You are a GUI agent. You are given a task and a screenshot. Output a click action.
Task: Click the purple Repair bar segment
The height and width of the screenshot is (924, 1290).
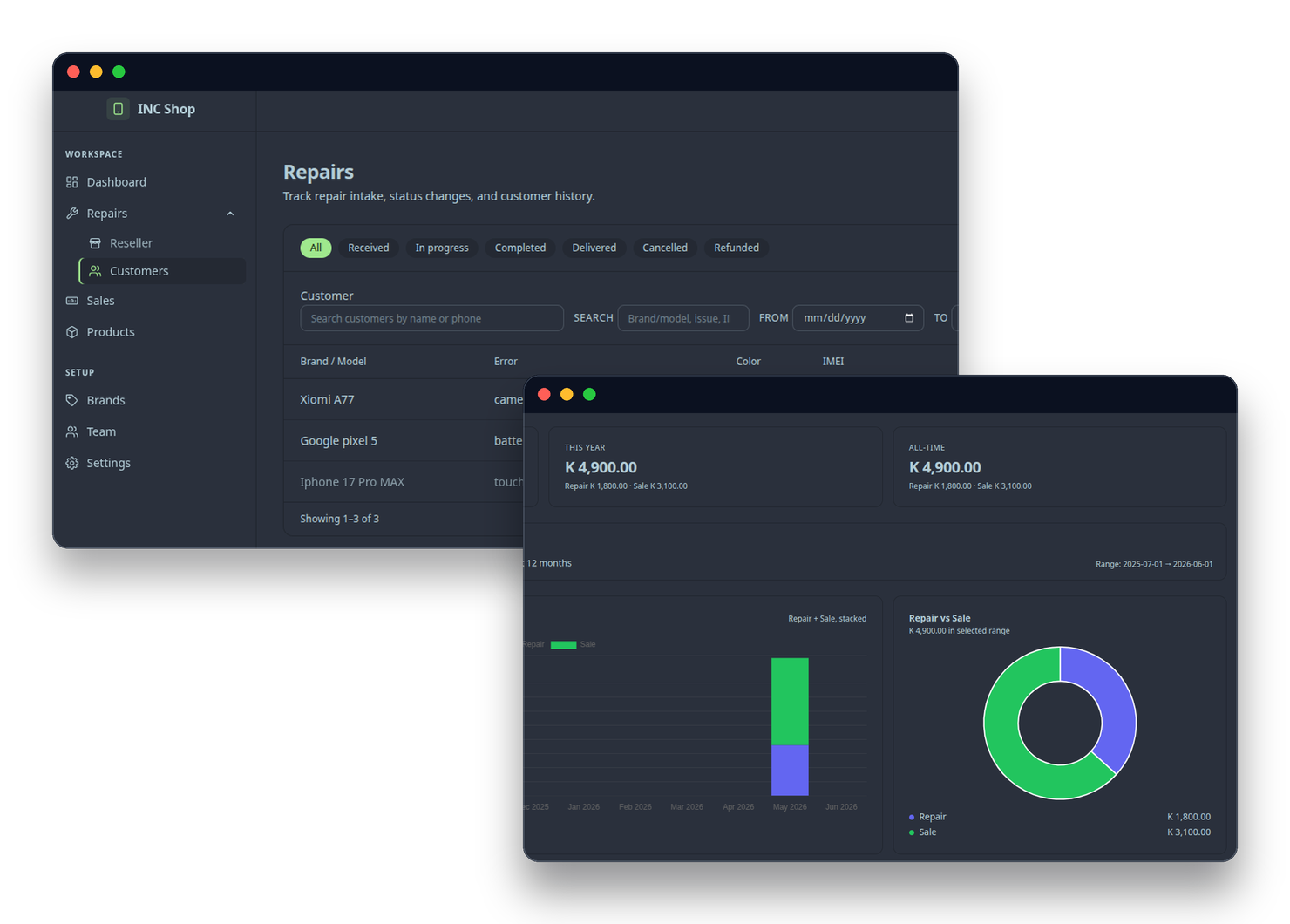(x=790, y=771)
